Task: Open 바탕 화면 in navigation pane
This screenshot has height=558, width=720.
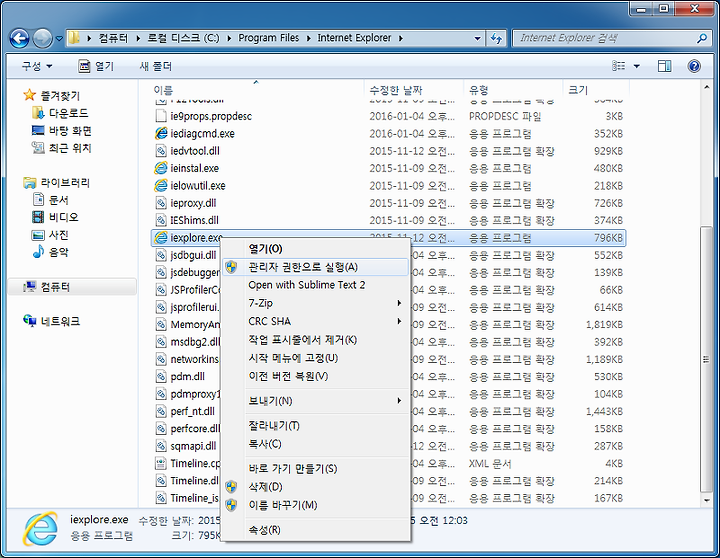Action: pos(62,131)
